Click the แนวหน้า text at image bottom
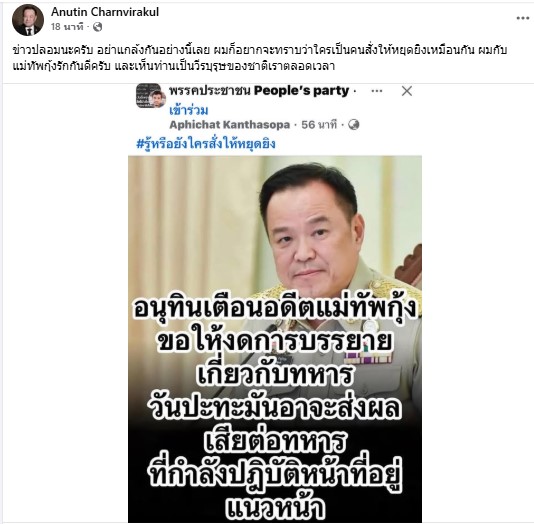The width and height of the screenshot is (534, 524). click(275, 507)
